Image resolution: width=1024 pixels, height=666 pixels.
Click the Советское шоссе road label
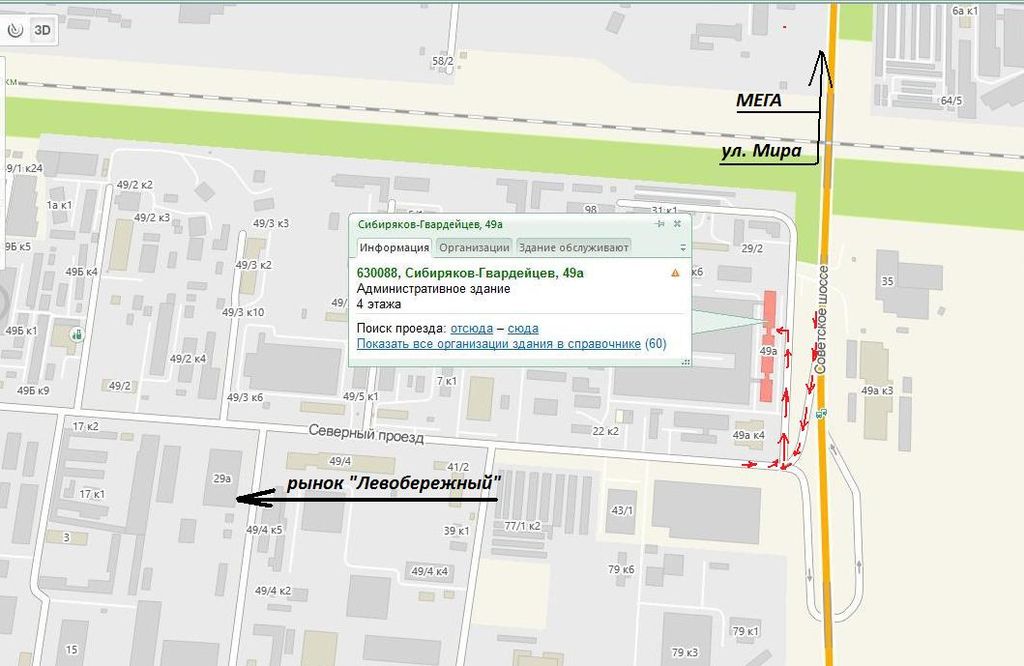coord(822,320)
